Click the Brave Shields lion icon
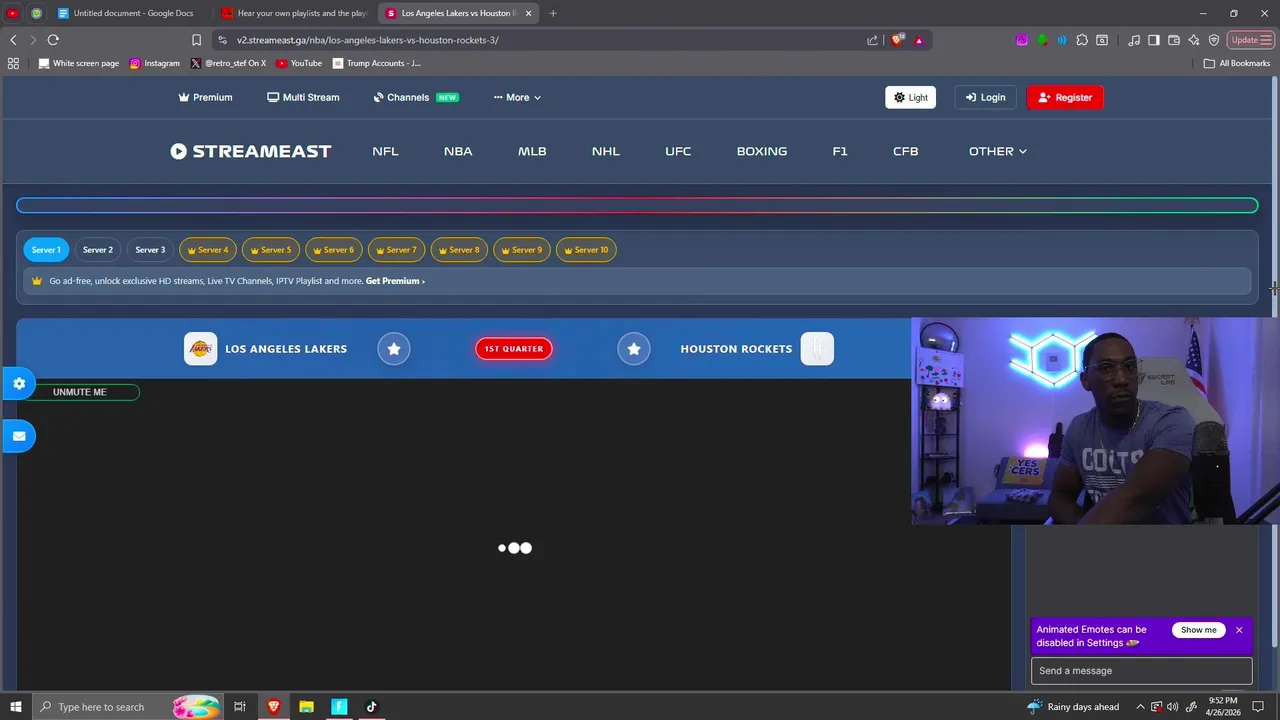The image size is (1280, 720). (x=897, y=40)
